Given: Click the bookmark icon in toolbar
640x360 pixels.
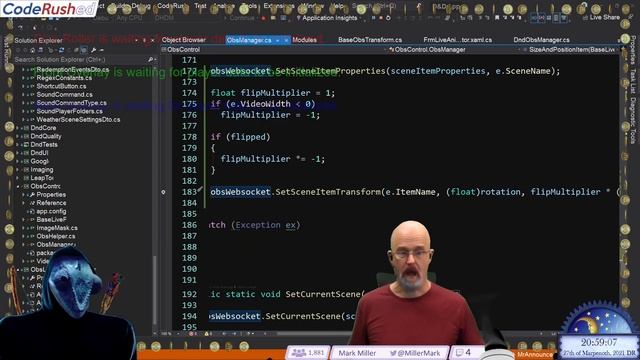Looking at the screenshot, I should [497, 18].
